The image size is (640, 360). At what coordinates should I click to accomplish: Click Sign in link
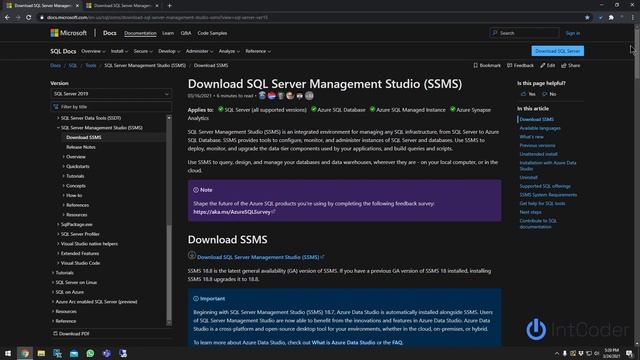point(573,33)
